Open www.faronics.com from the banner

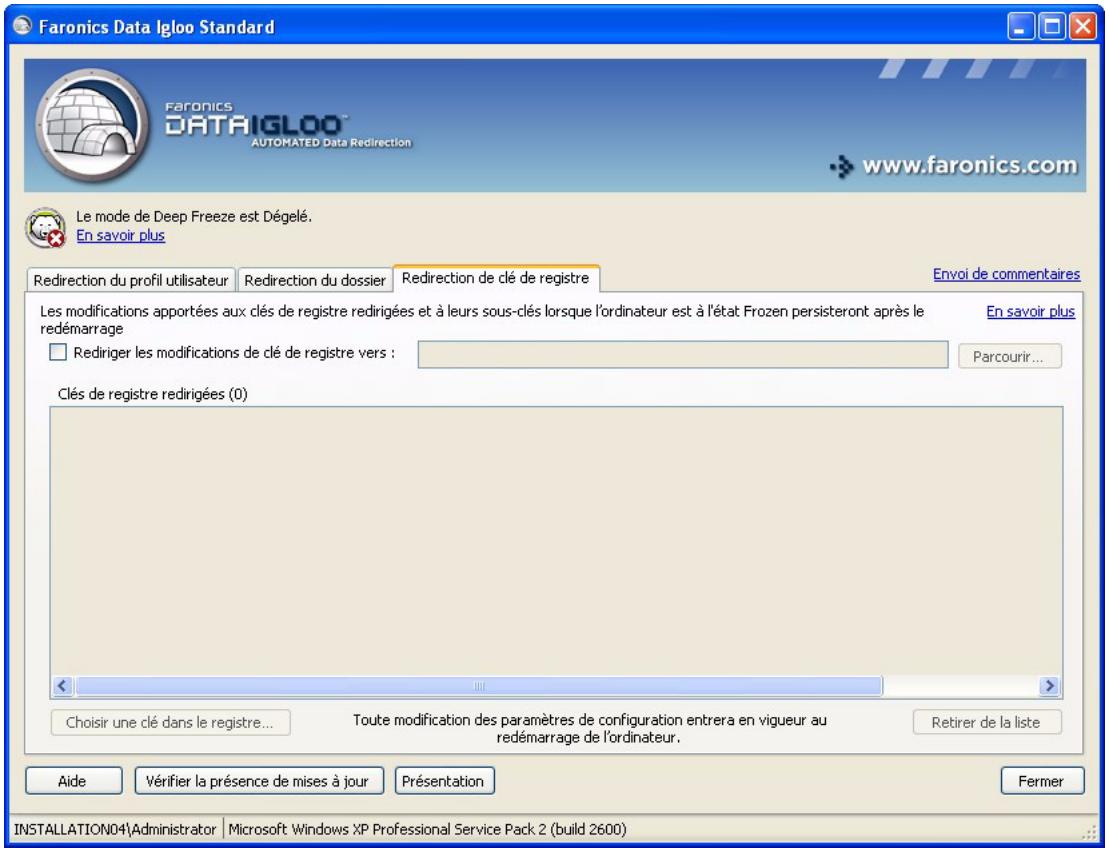pos(954,165)
